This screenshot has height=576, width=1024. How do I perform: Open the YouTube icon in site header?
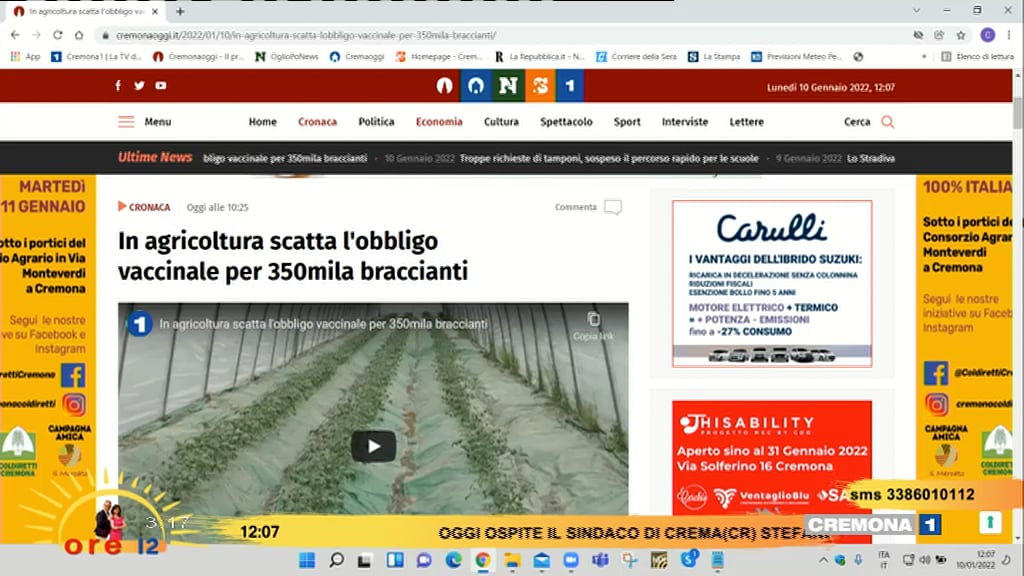coord(161,86)
